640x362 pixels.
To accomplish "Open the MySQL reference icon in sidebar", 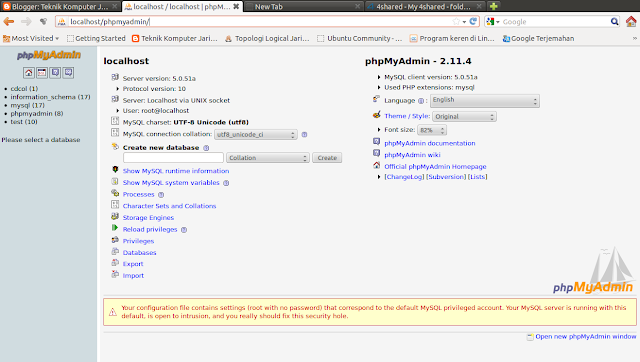I will click(68, 73).
